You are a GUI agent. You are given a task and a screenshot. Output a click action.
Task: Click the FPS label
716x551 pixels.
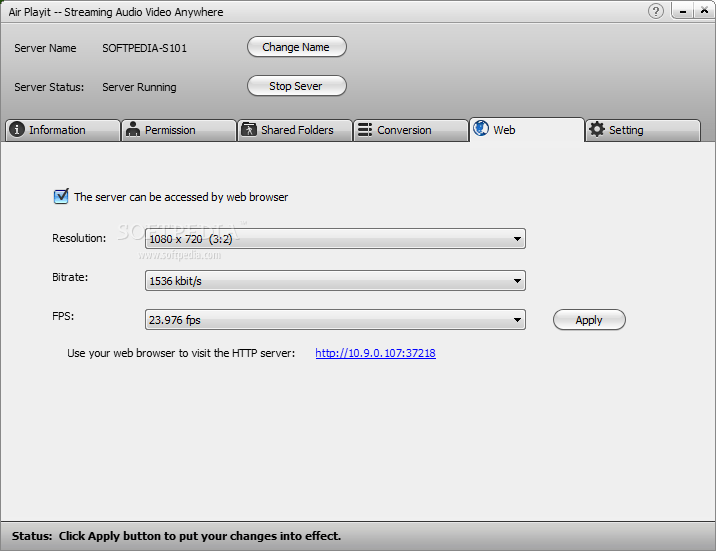[63, 316]
